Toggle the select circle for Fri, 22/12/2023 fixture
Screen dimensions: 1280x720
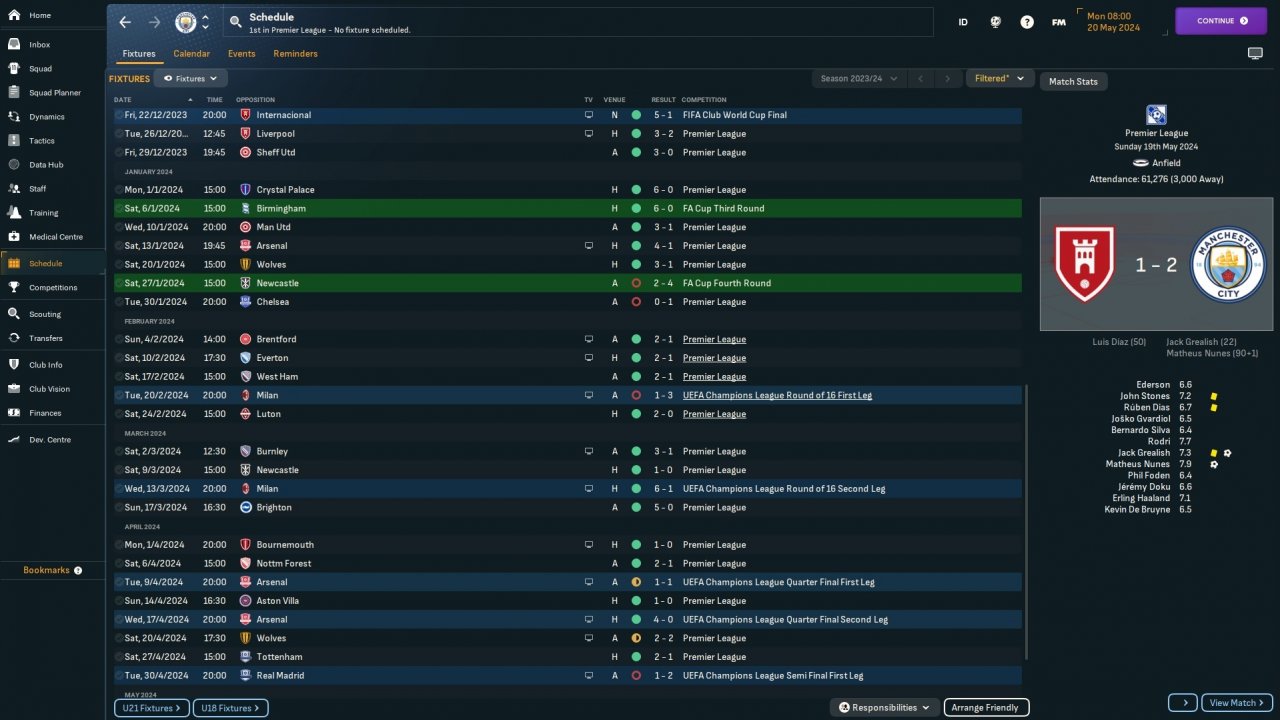(119, 115)
